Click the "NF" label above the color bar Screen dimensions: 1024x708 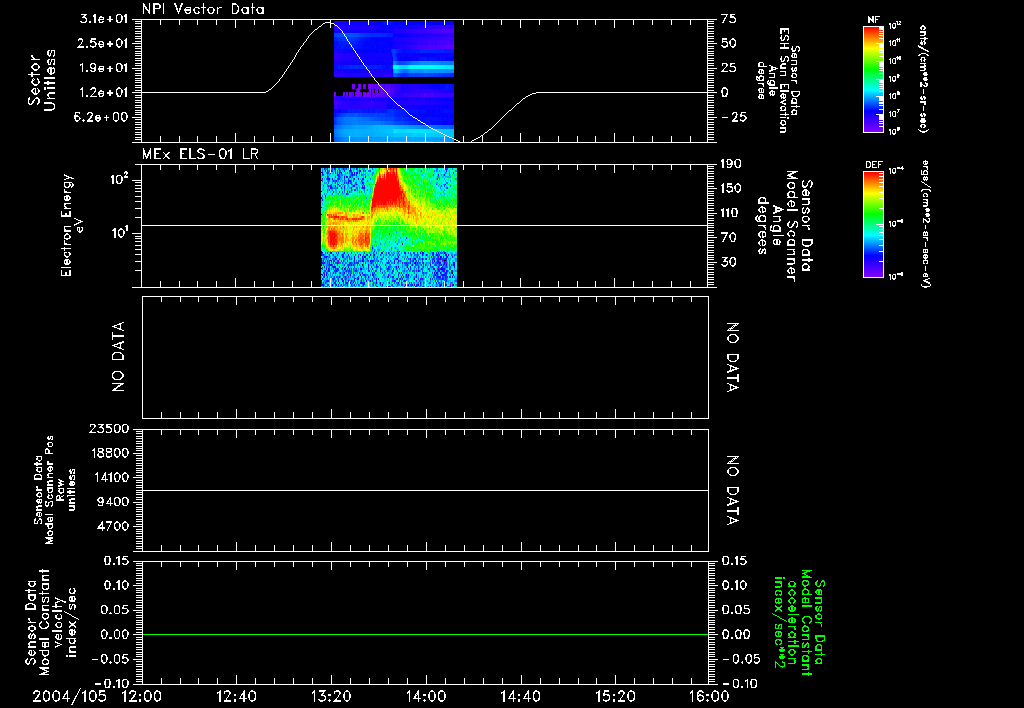point(874,20)
